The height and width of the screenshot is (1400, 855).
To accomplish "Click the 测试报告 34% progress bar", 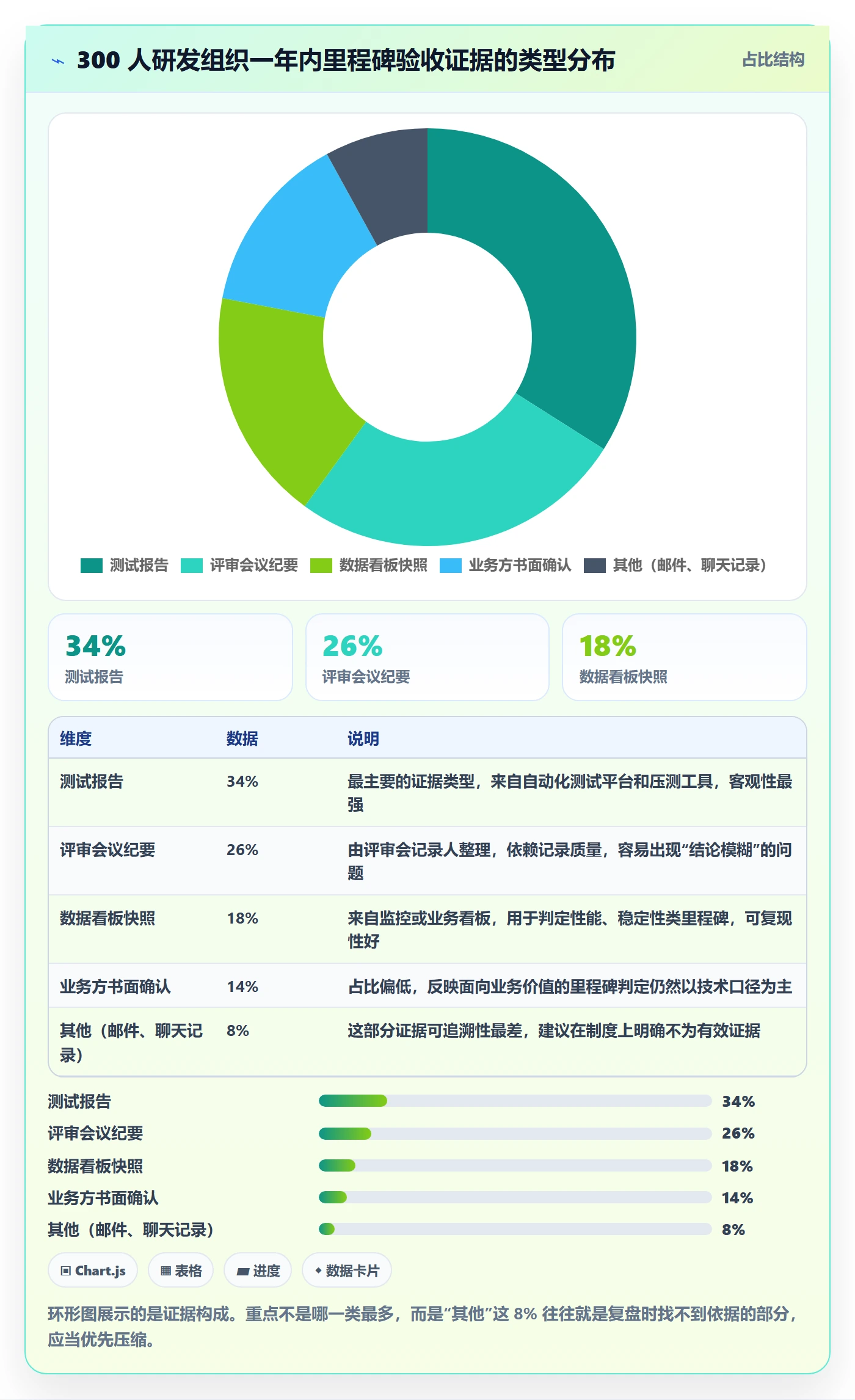I will [515, 1101].
